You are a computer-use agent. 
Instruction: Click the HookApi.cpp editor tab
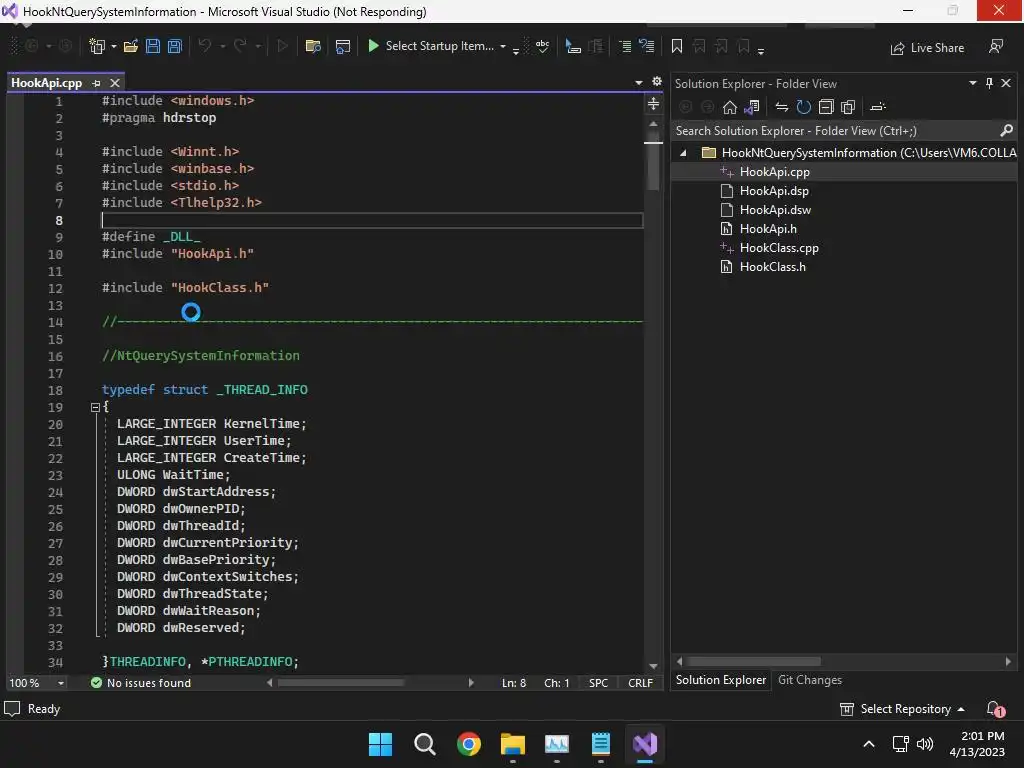coord(46,83)
